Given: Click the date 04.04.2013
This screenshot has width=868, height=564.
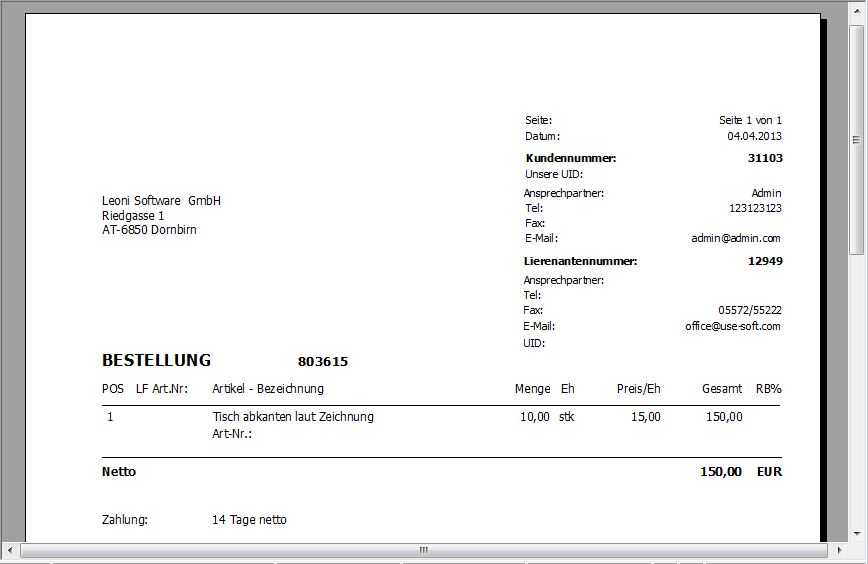Looking at the screenshot, I should tap(754, 136).
